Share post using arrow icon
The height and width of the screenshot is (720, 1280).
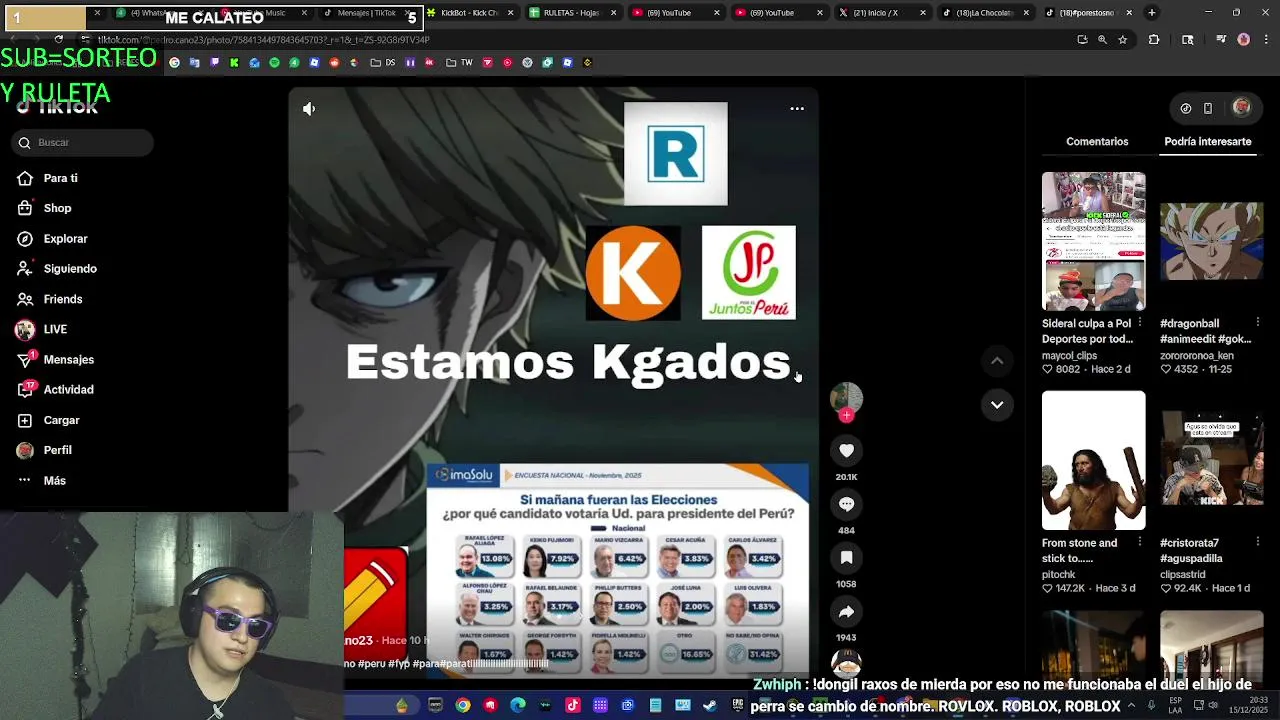pyautogui.click(x=846, y=612)
